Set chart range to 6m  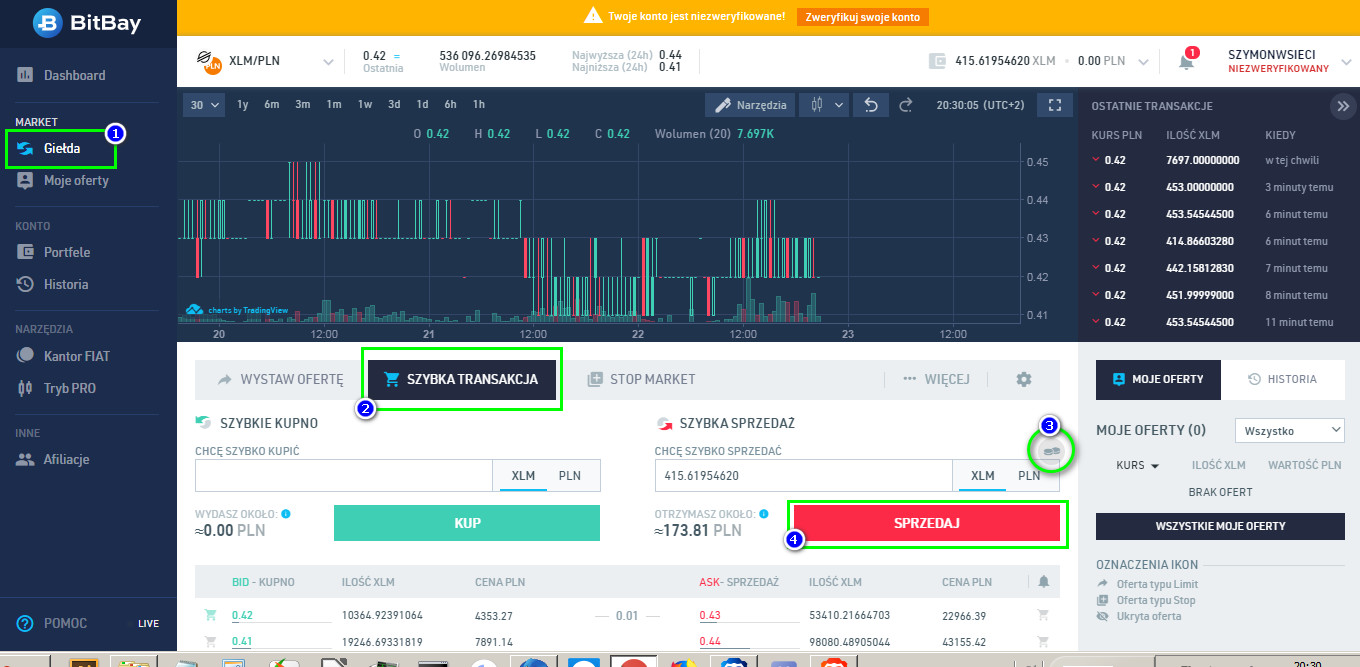coord(272,104)
